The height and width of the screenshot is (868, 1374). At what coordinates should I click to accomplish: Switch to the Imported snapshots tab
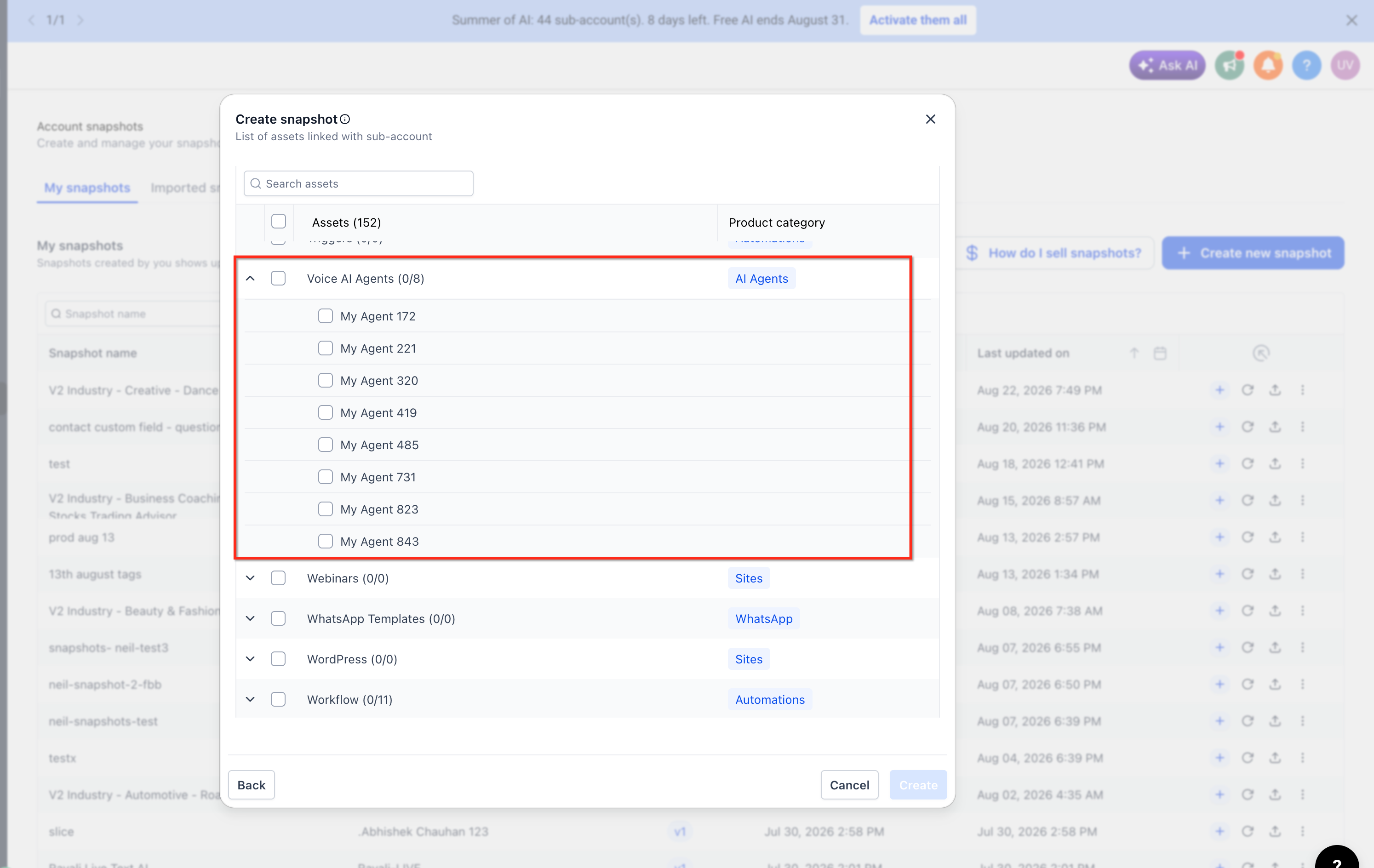click(x=184, y=188)
